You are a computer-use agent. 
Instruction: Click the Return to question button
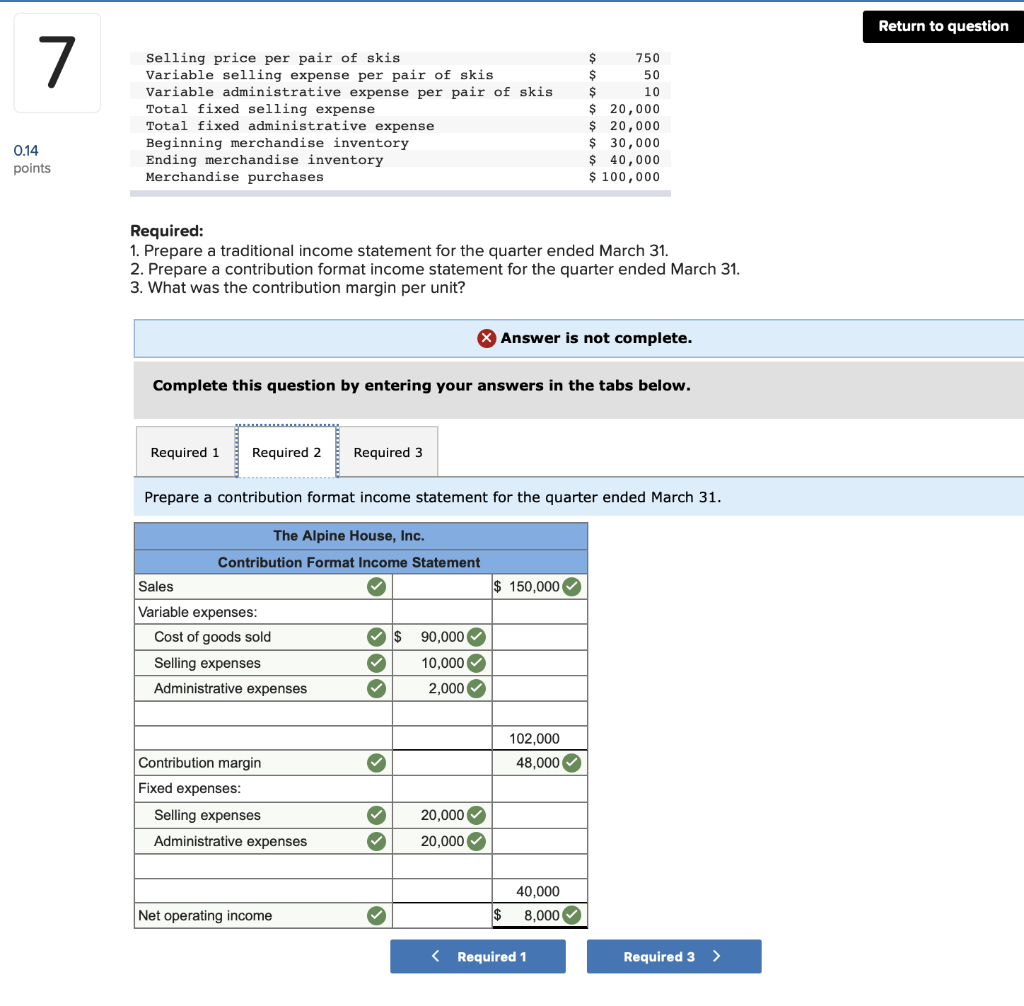tap(943, 26)
